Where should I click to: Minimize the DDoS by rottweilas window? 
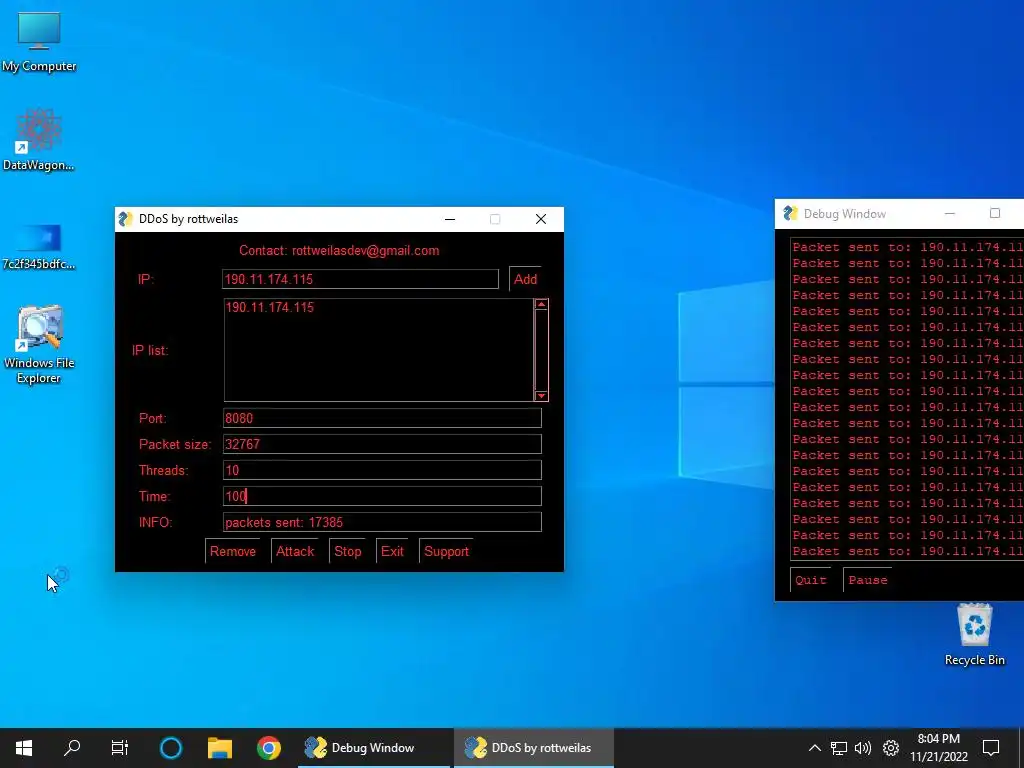tap(450, 219)
